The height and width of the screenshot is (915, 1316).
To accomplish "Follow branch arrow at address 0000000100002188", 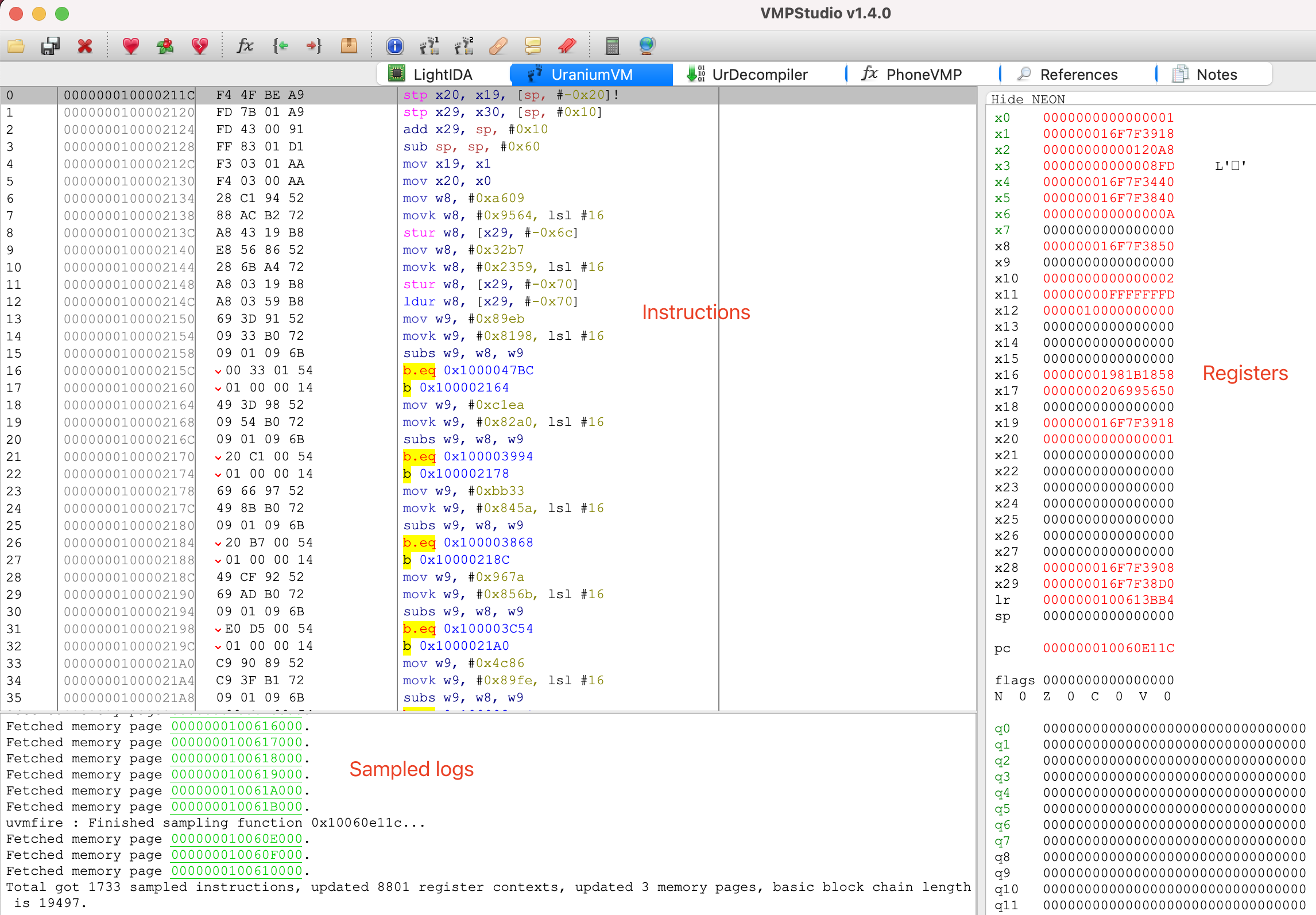I will coord(218,561).
